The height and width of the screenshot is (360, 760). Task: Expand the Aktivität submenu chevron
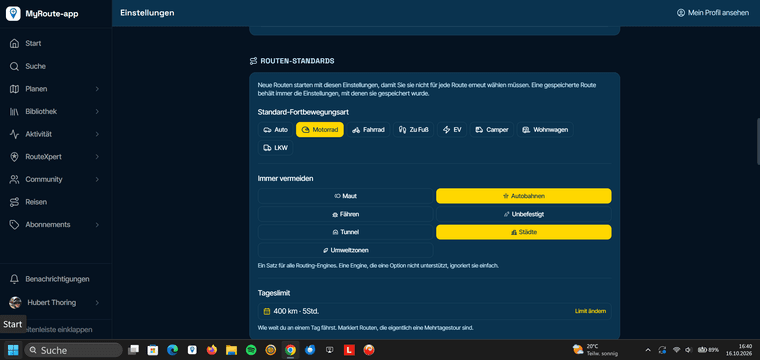(97, 134)
